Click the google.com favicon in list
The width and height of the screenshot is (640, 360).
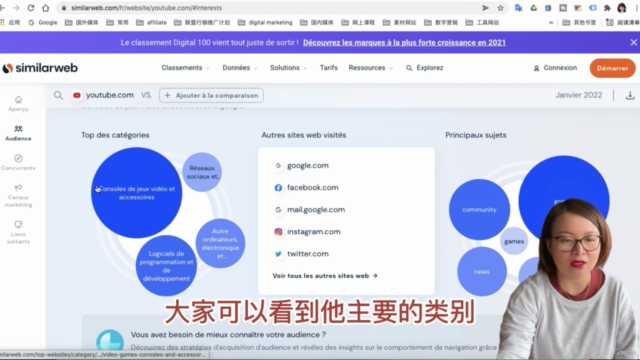click(278, 165)
